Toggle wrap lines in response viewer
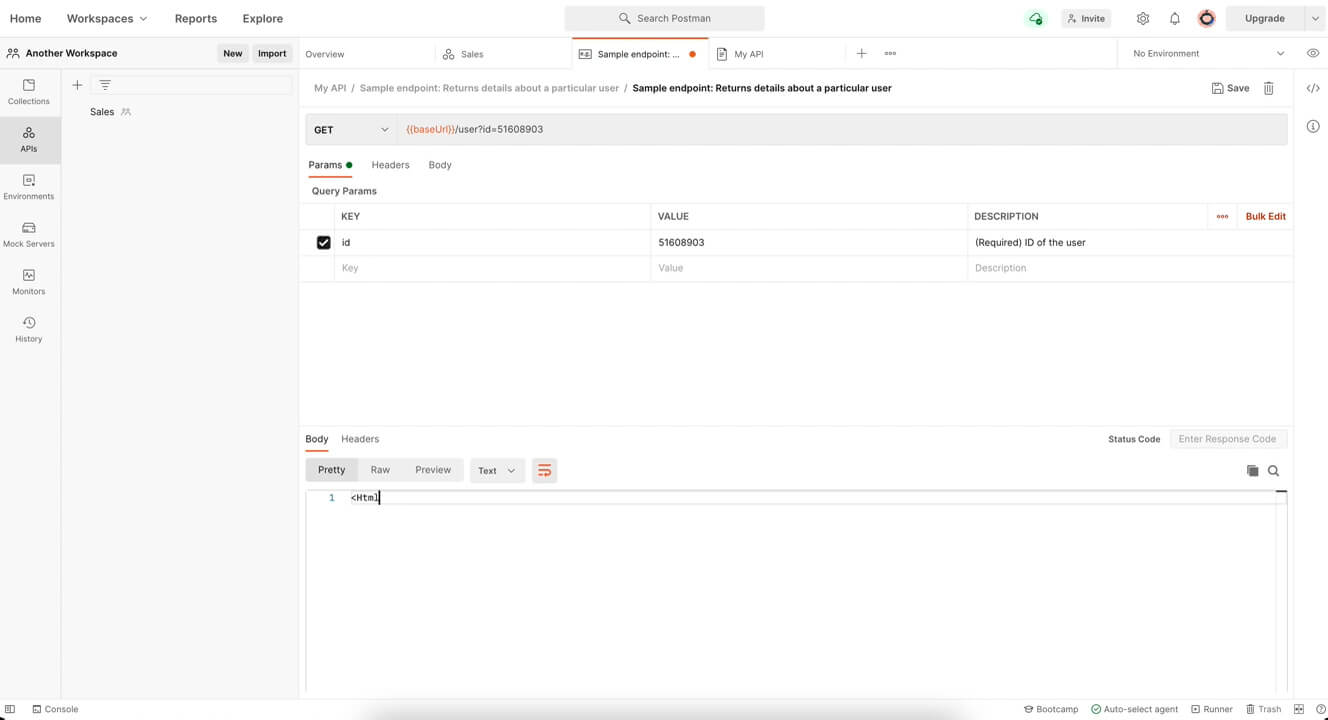The image size is (1328, 720). [544, 470]
